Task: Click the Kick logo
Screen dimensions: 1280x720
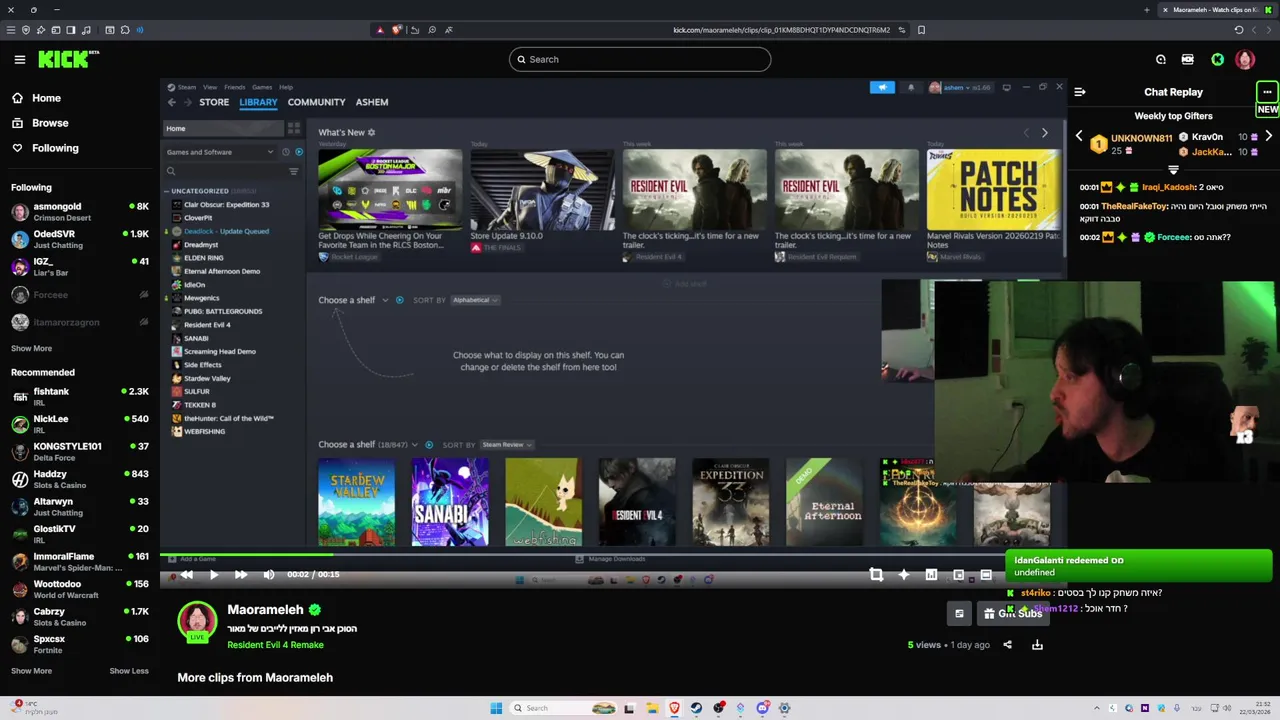Action: (x=67, y=59)
